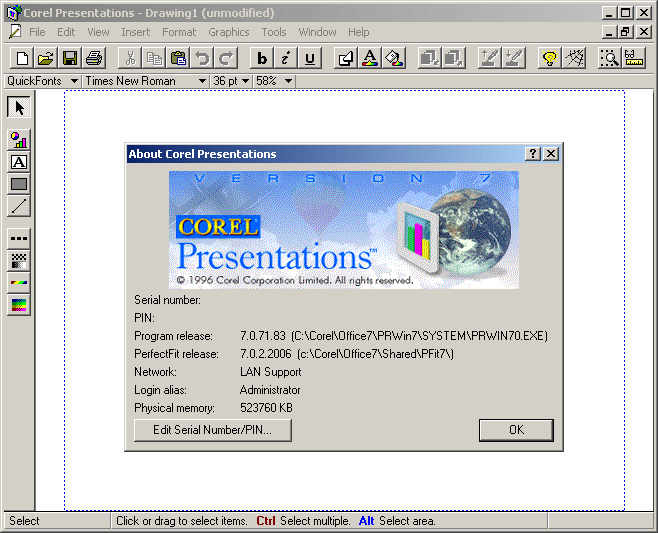The width and height of the screenshot is (658, 533).
Task: Choose the chart tool in the left toolbar
Action: point(19,139)
